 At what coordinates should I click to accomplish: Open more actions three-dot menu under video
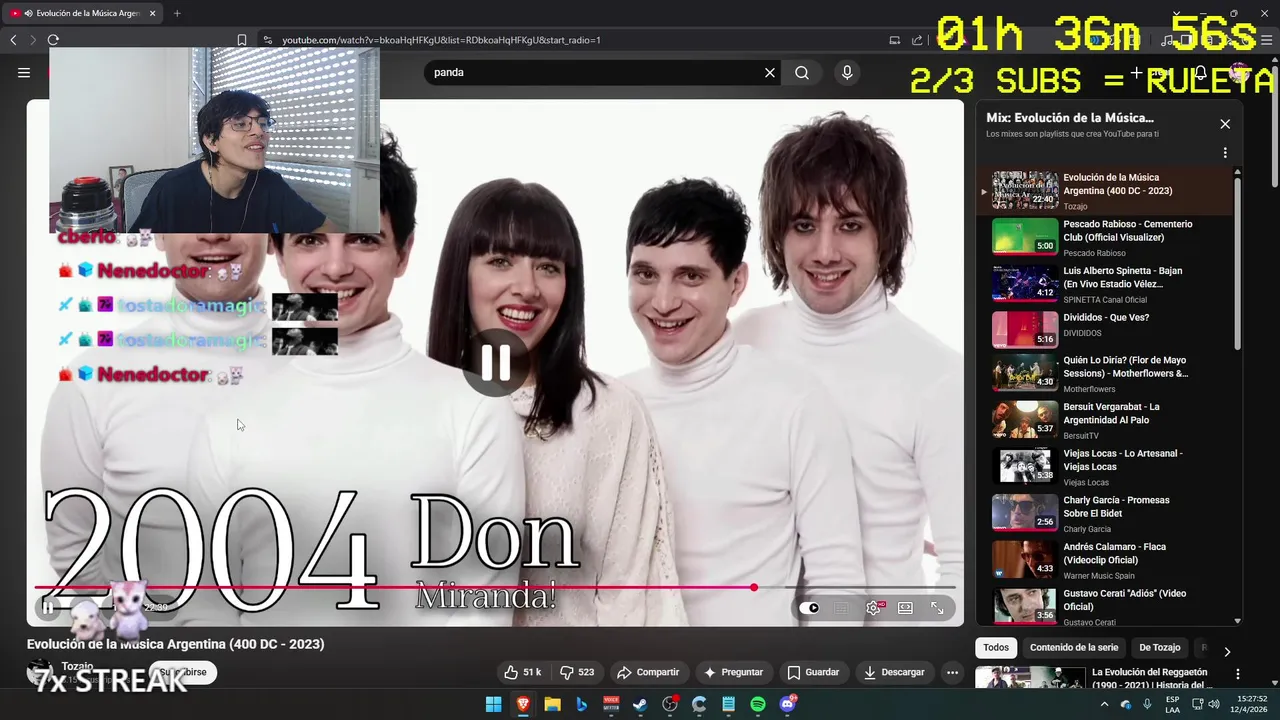coord(952,672)
